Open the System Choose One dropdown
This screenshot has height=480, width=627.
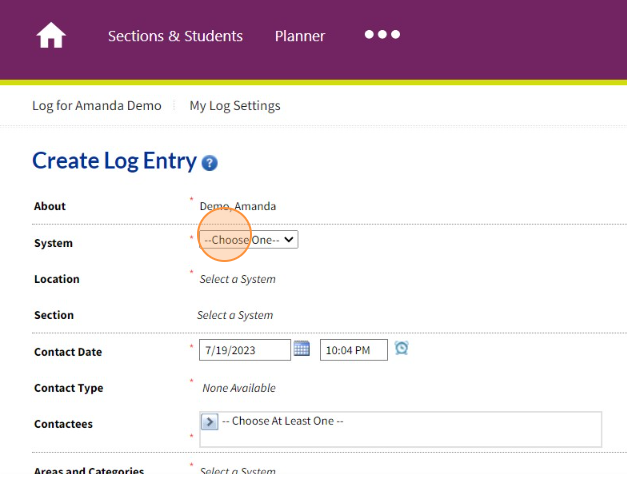[249, 240]
